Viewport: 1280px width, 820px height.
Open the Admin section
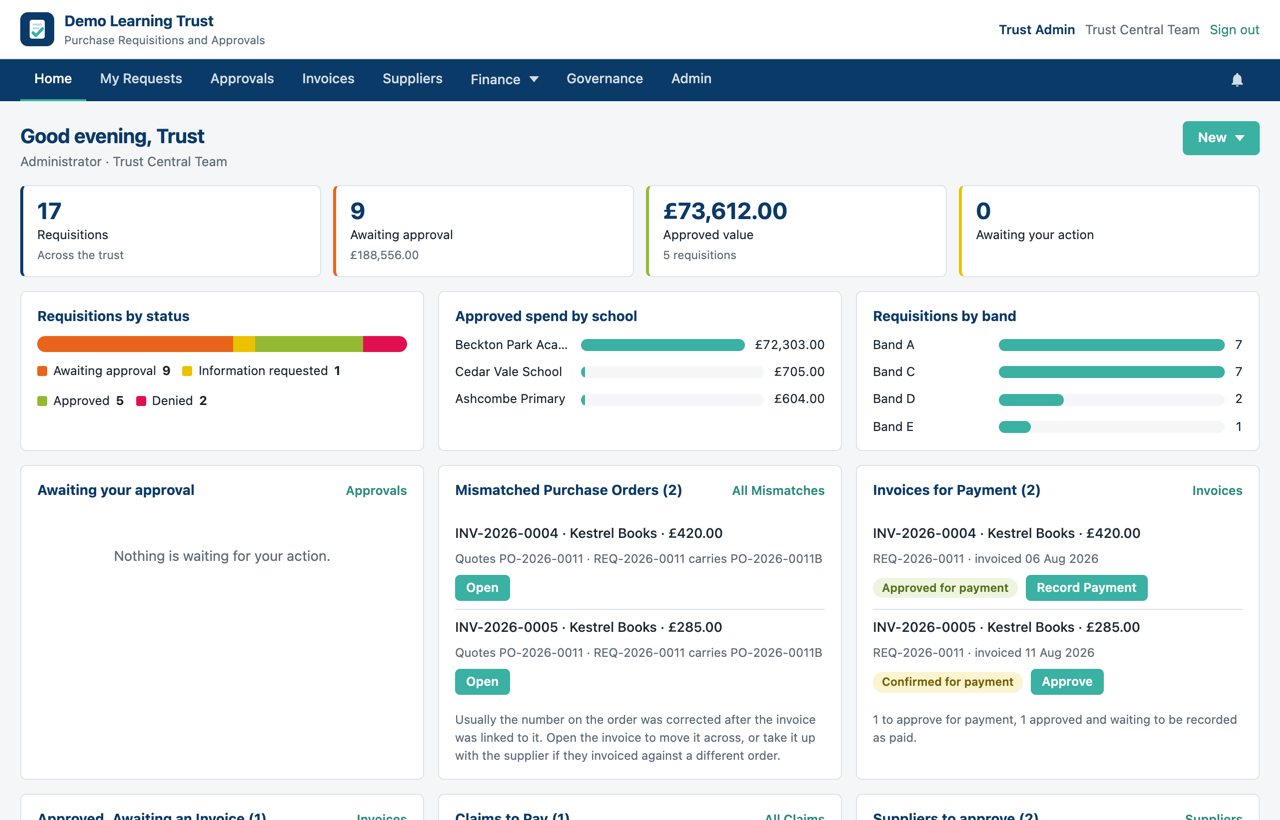[691, 79]
